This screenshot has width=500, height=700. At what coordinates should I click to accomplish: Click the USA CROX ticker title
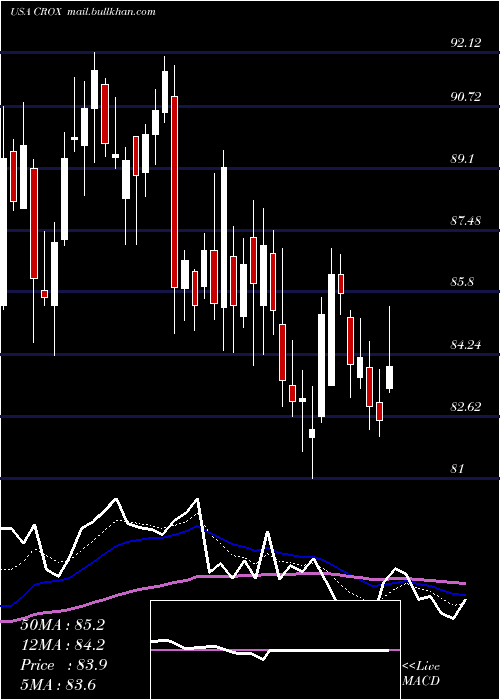(37, 12)
